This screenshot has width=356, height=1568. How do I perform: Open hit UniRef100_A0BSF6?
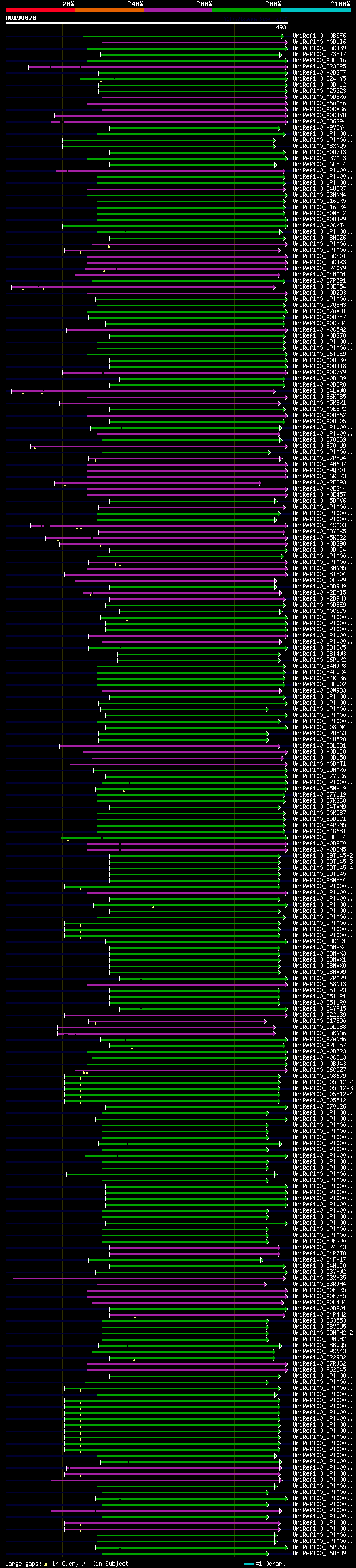pos(319,36)
